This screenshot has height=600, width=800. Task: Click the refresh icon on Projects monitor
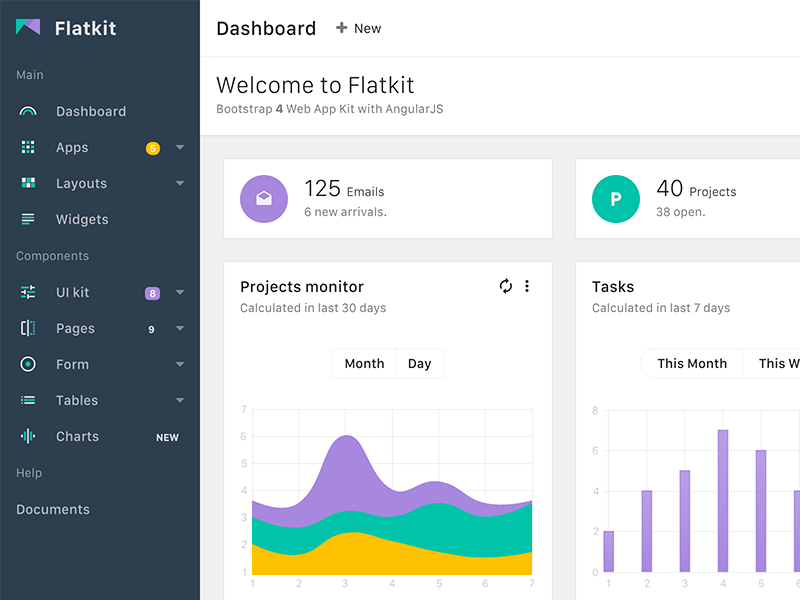pos(505,286)
